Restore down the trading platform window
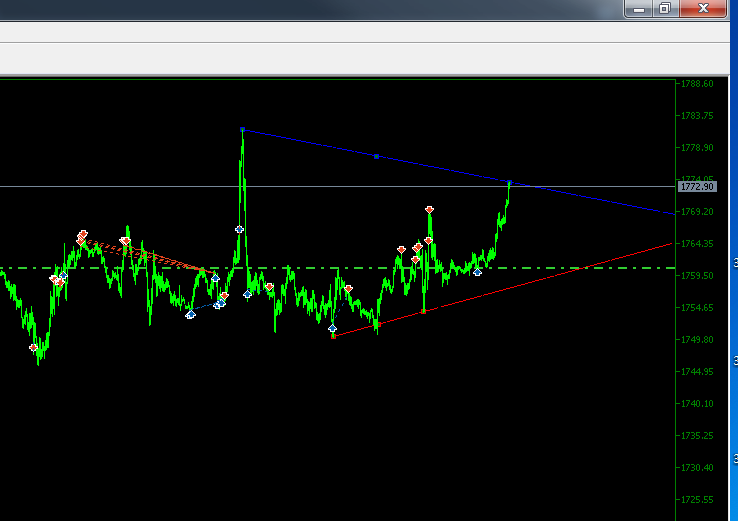The height and width of the screenshot is (521, 738). coord(665,8)
